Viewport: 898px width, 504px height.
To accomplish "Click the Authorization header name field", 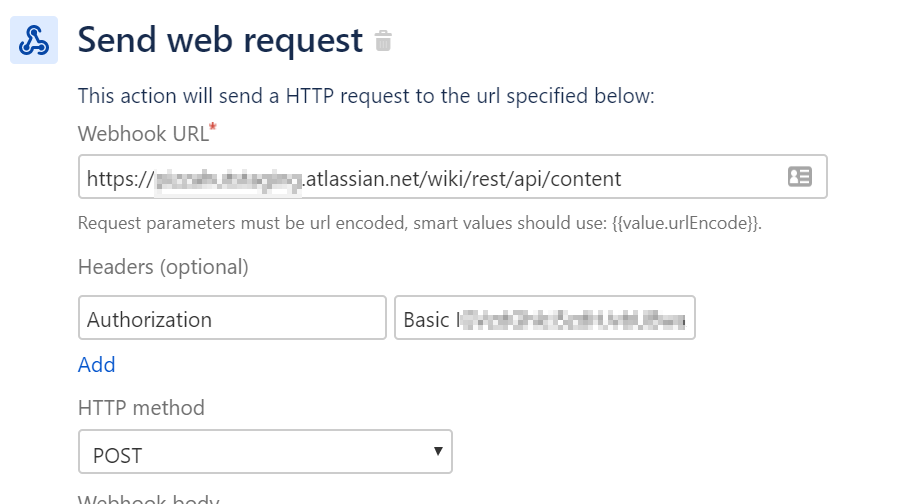I will point(232,318).
